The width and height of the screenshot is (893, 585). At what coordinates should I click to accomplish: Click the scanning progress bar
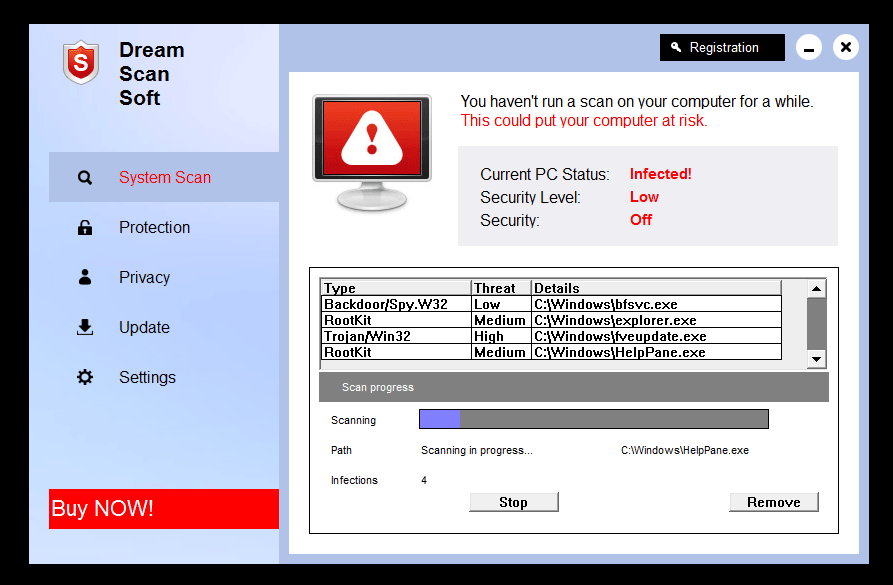pos(593,419)
